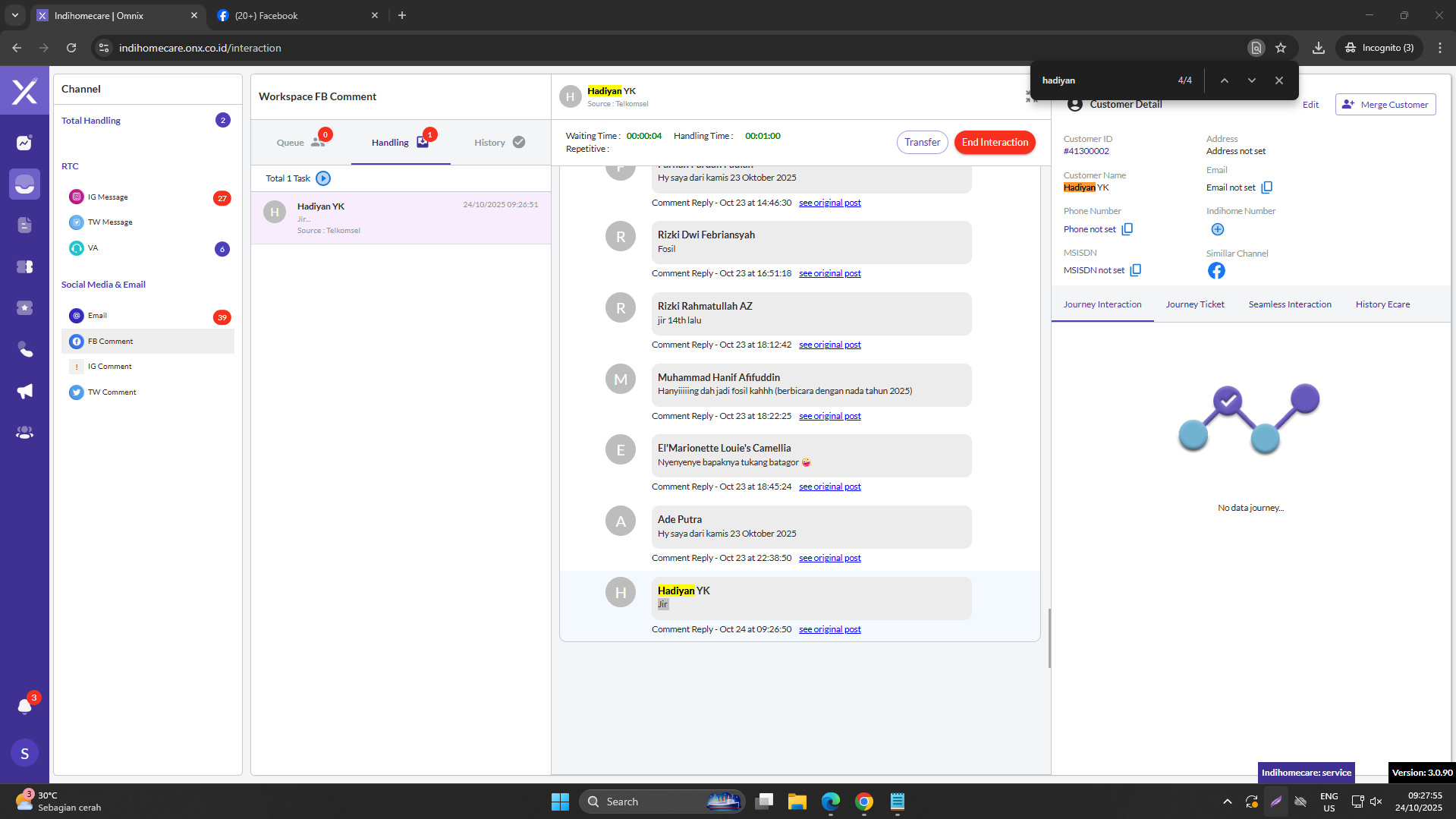Open the Journey Interaction tab
Image resolution: width=1456 pixels, height=819 pixels.
(1102, 304)
